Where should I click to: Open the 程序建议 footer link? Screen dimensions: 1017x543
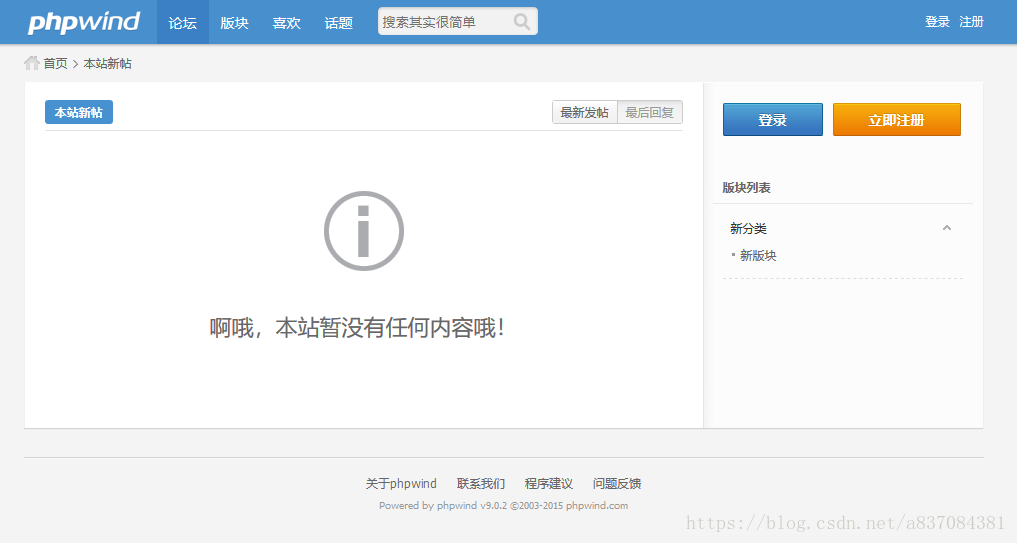pyautogui.click(x=549, y=483)
